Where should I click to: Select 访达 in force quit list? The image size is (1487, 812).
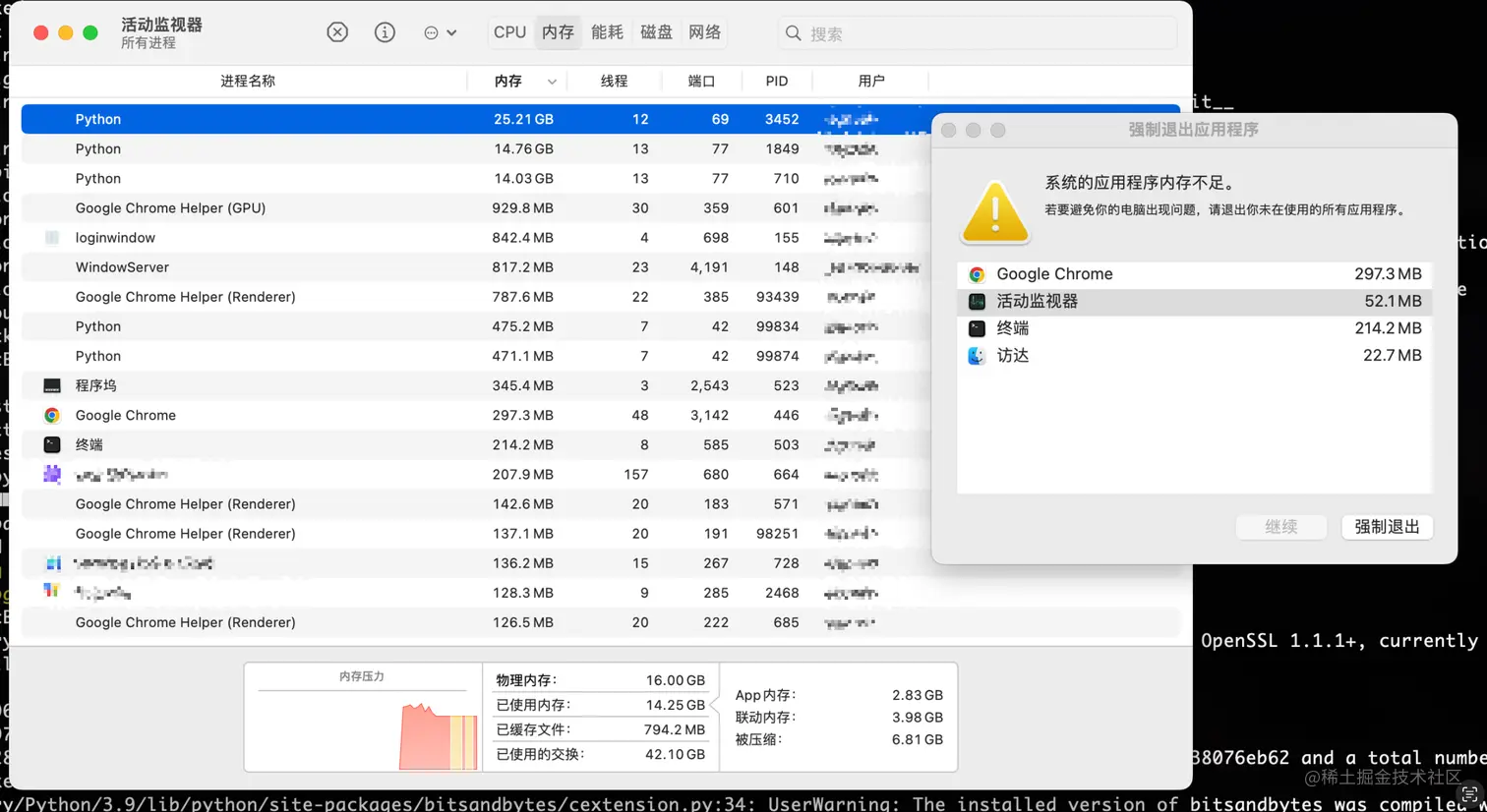[1194, 356]
